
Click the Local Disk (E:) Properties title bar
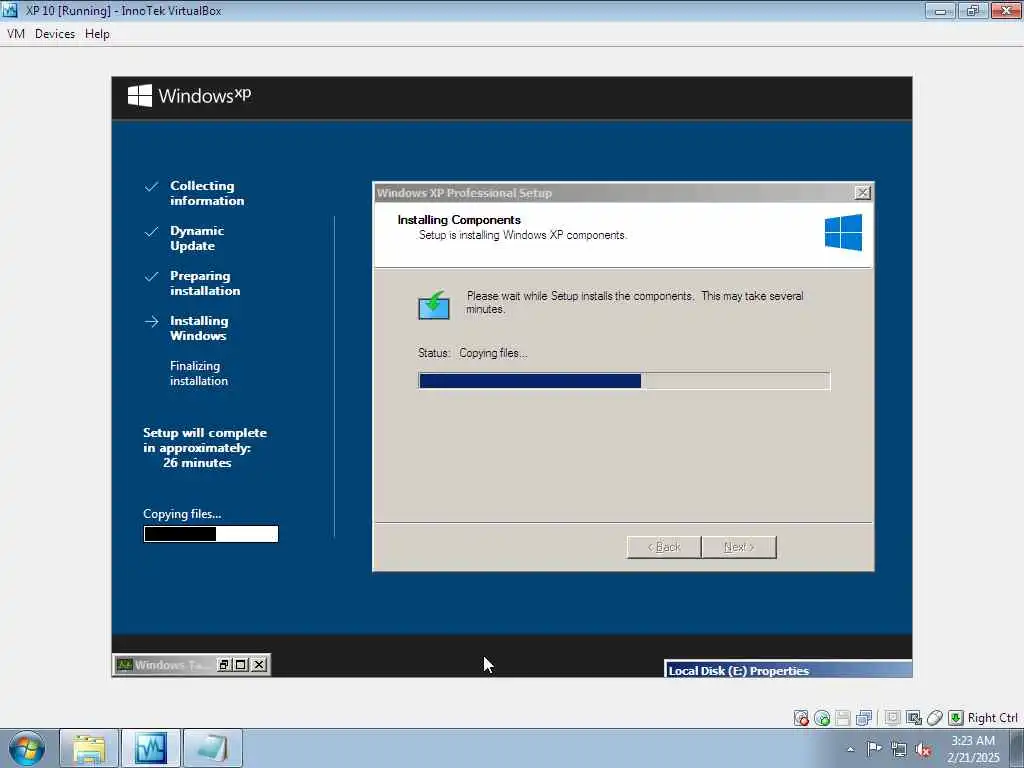(x=788, y=670)
